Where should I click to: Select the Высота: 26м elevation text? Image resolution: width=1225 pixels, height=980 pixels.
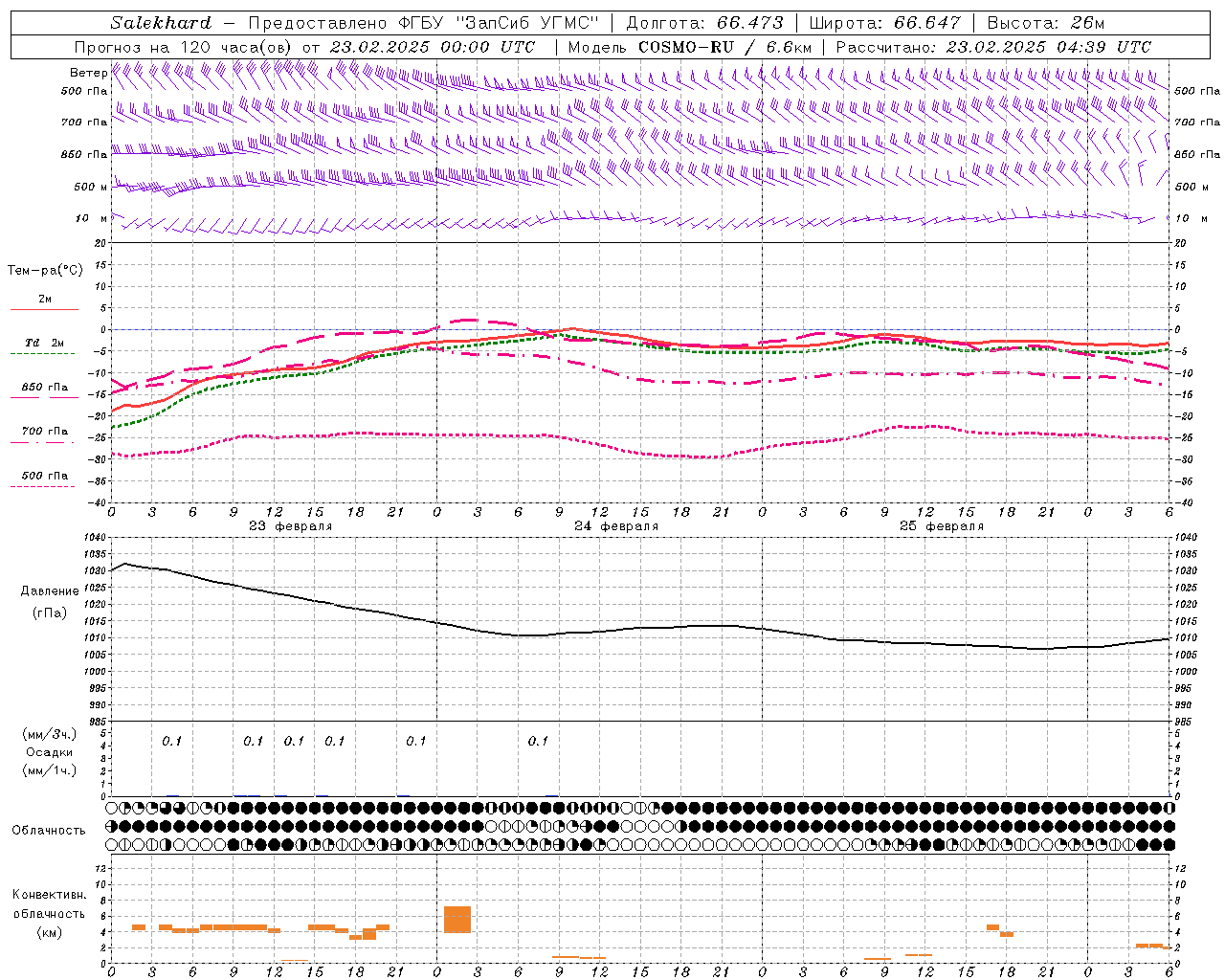point(1046,23)
